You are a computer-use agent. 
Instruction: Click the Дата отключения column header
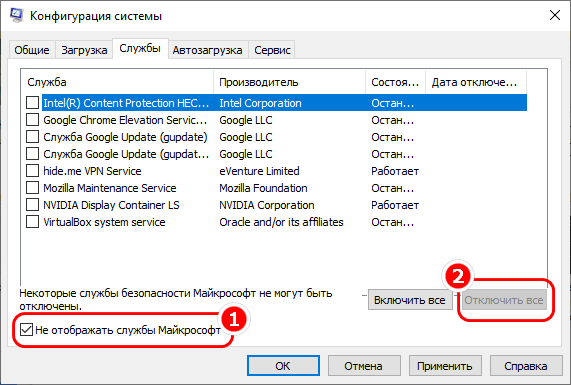tap(476, 82)
